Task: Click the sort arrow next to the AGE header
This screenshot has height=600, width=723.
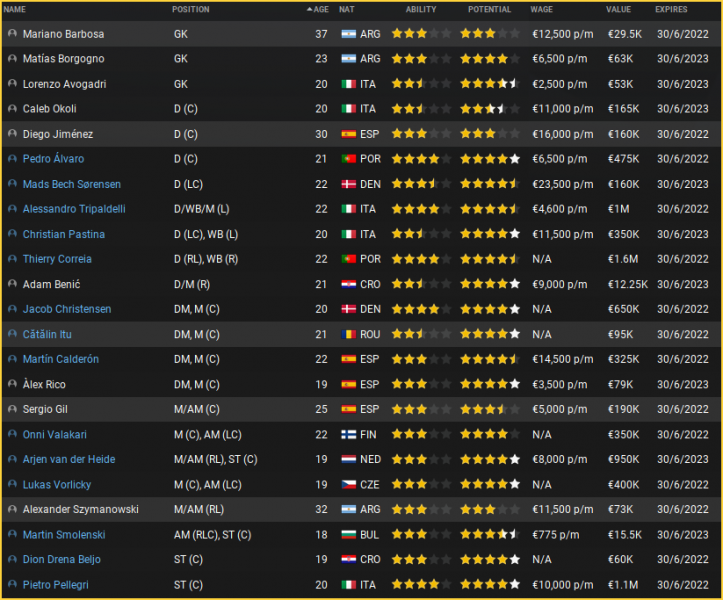Action: (310, 9)
